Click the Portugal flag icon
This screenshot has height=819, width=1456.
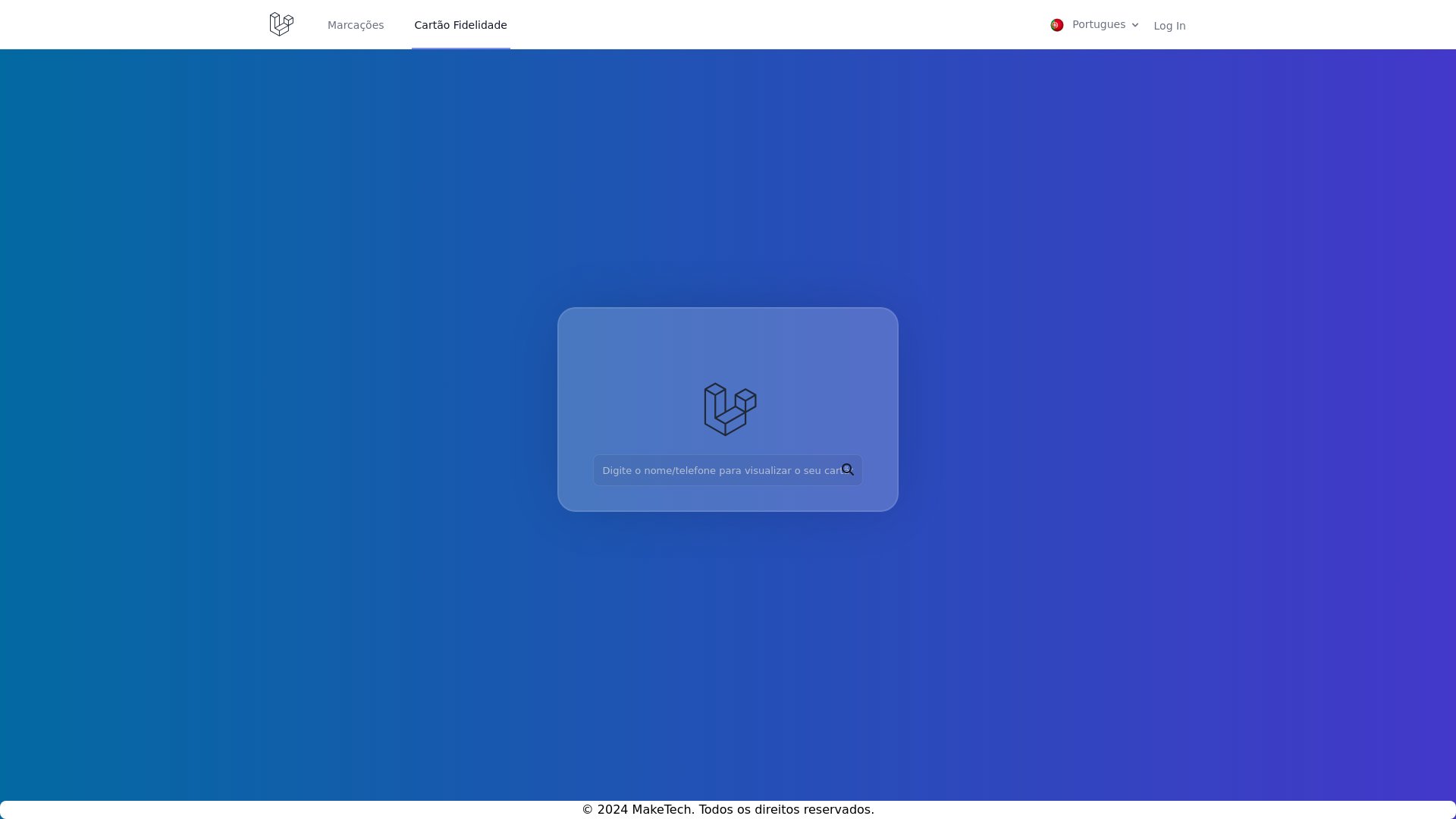1057,25
